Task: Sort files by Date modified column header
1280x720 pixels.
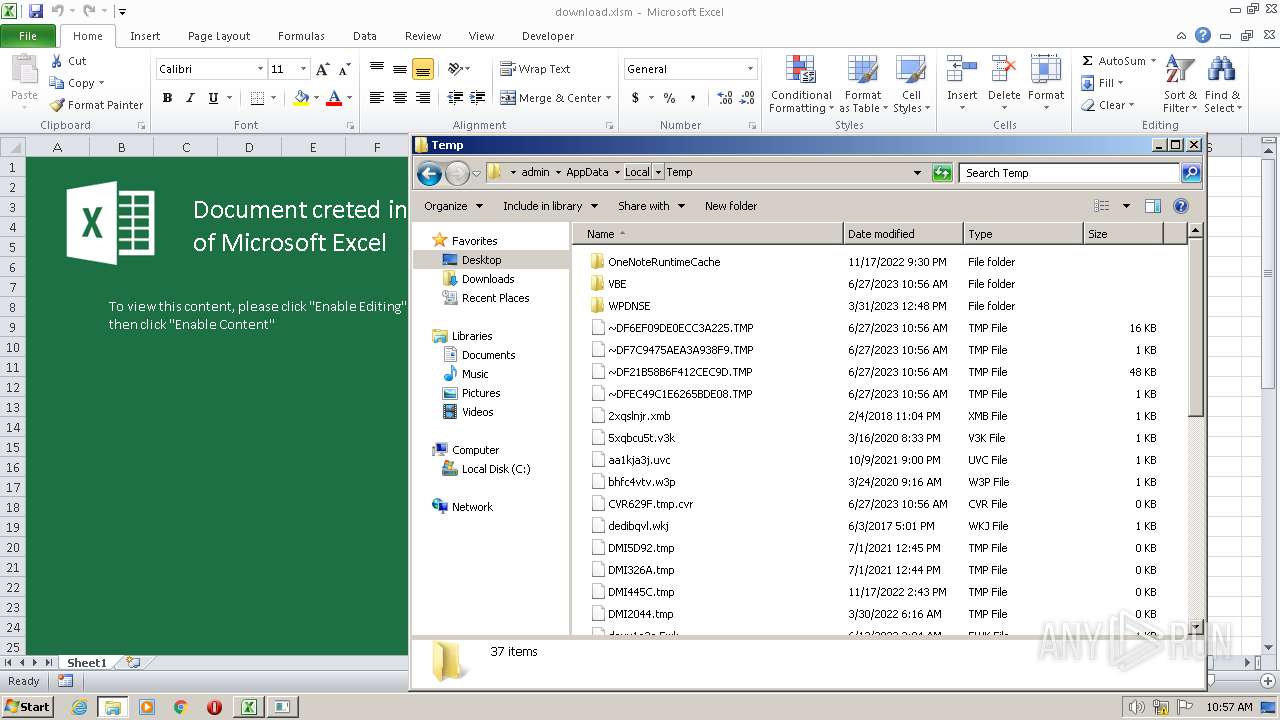Action: 903,234
